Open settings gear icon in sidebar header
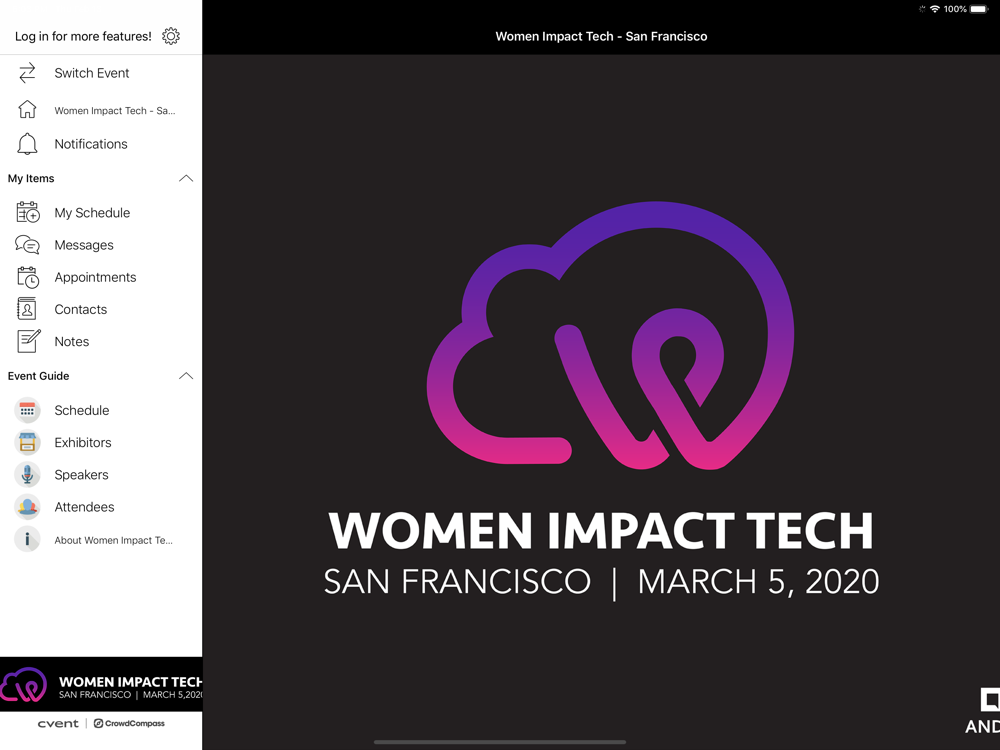Screen dimensions: 1000x750 (x=171, y=36)
